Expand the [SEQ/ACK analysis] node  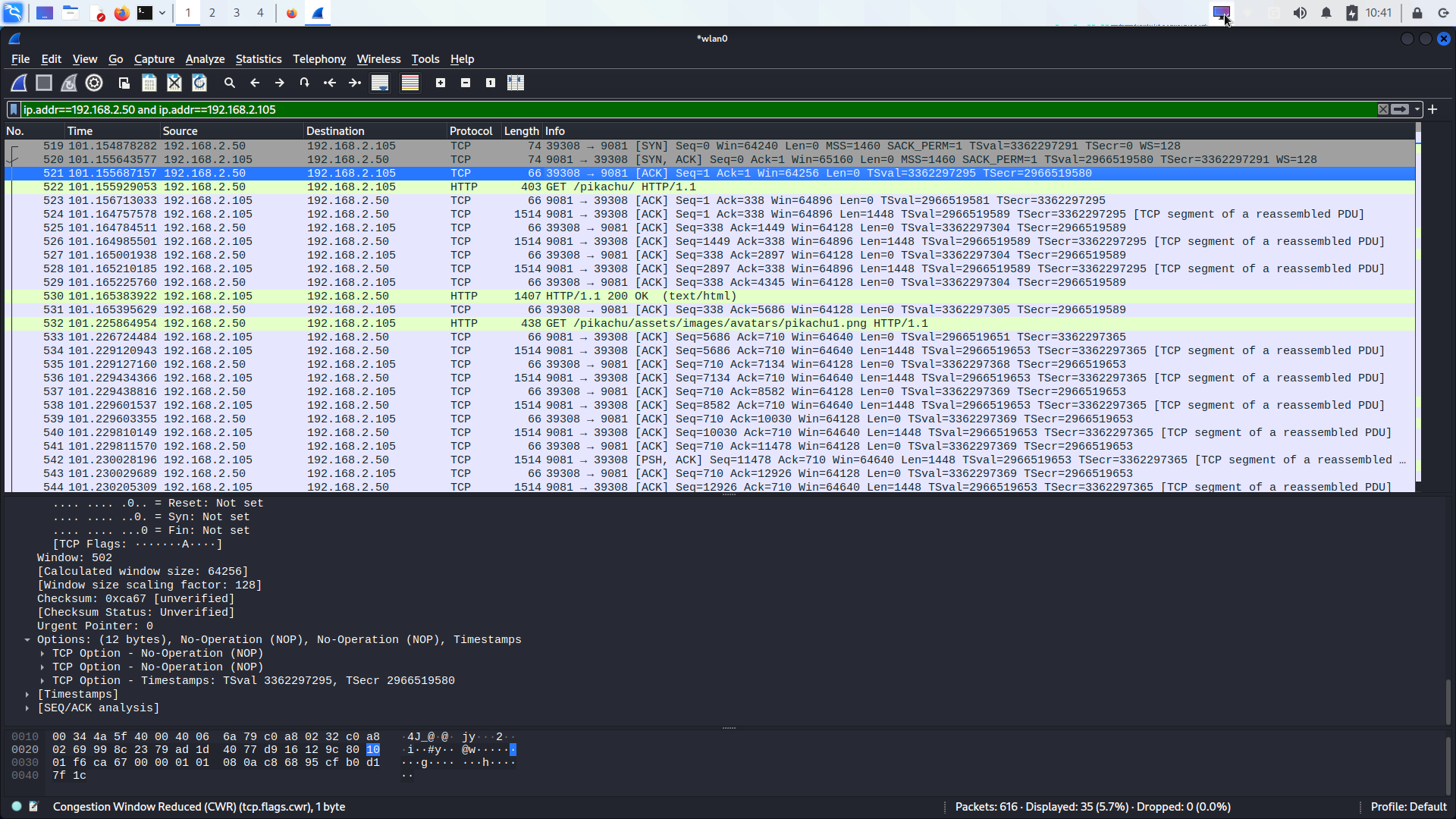(27, 708)
